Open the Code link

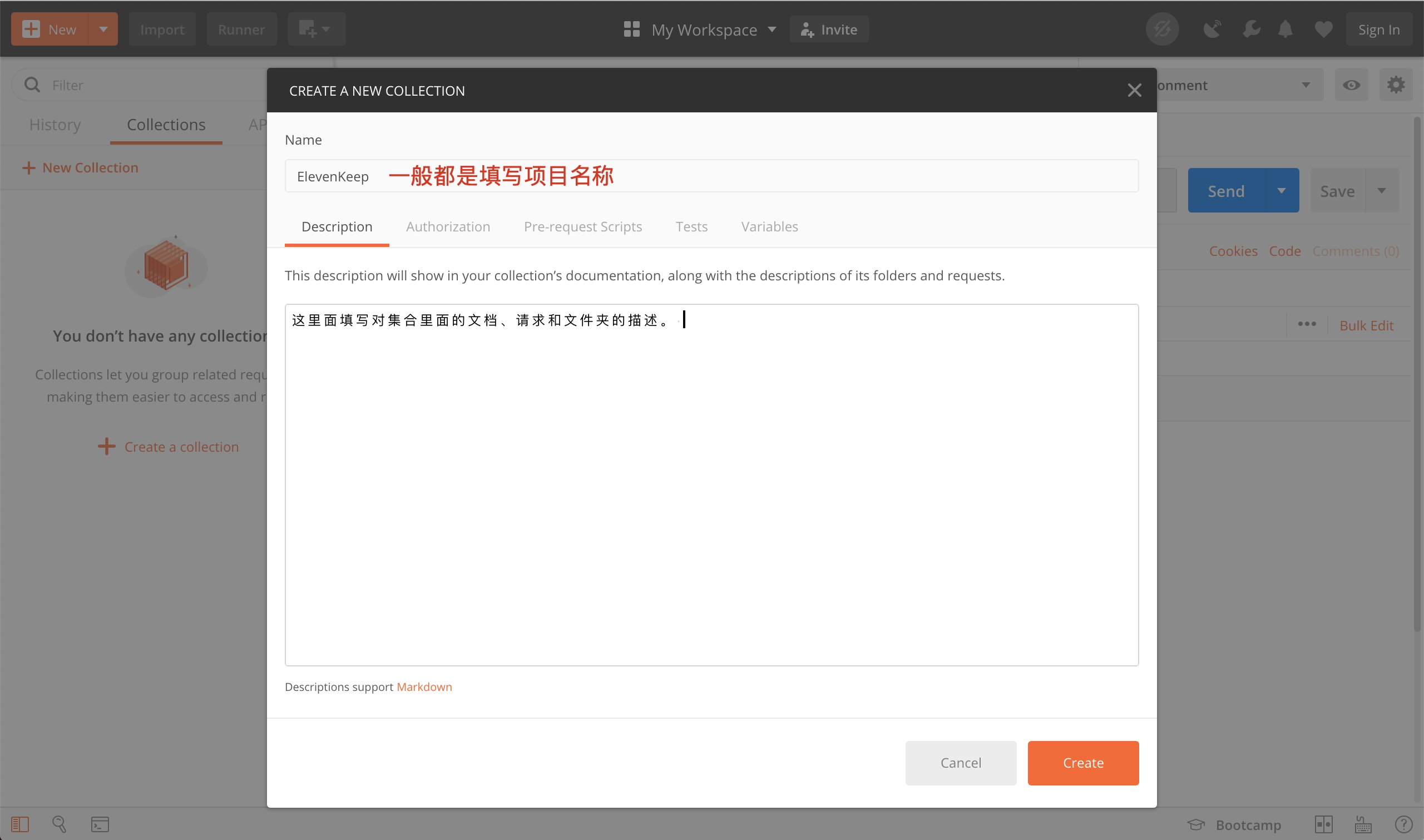click(x=1285, y=251)
